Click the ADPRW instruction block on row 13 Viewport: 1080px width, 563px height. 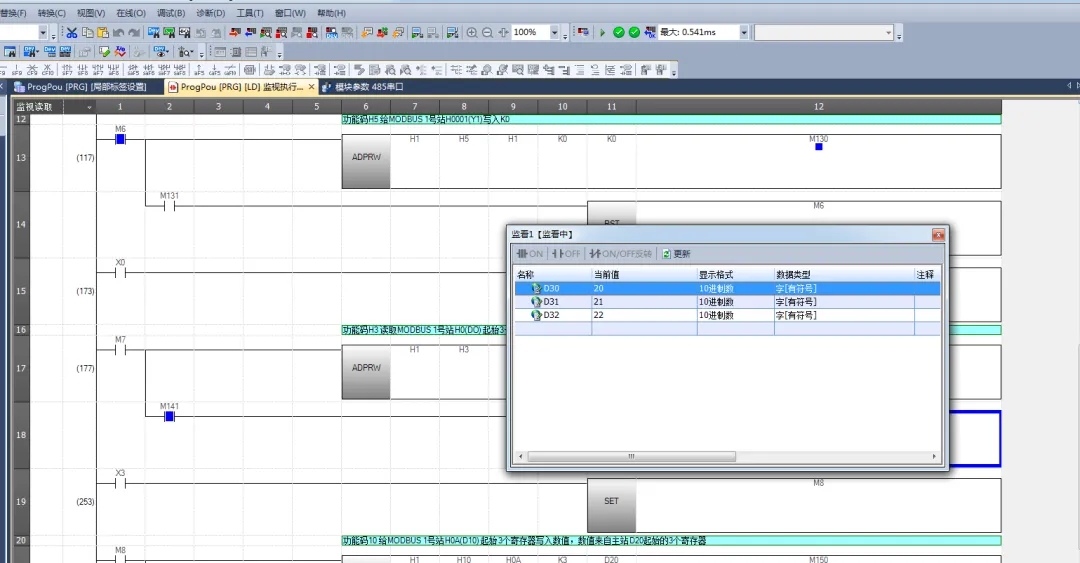coord(366,159)
